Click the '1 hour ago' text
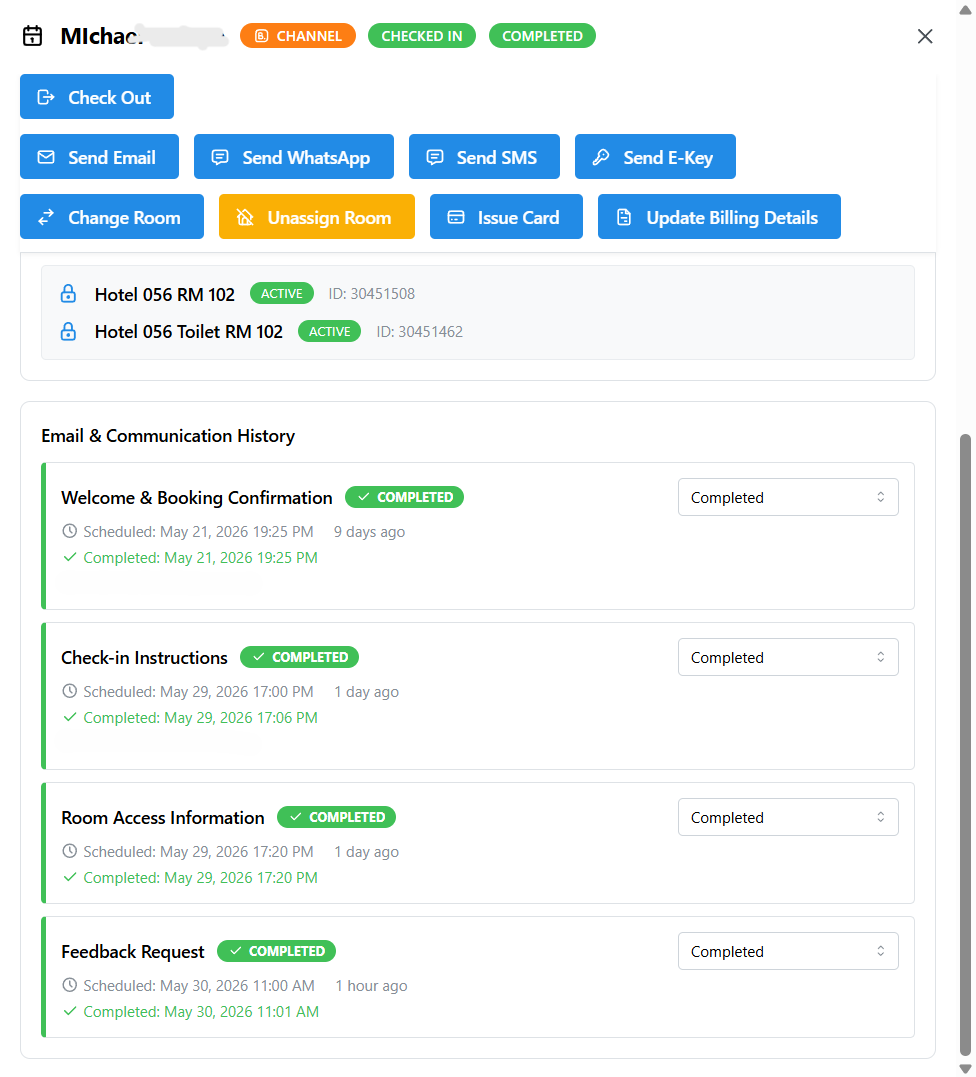The width and height of the screenshot is (976, 1077). coord(372,986)
